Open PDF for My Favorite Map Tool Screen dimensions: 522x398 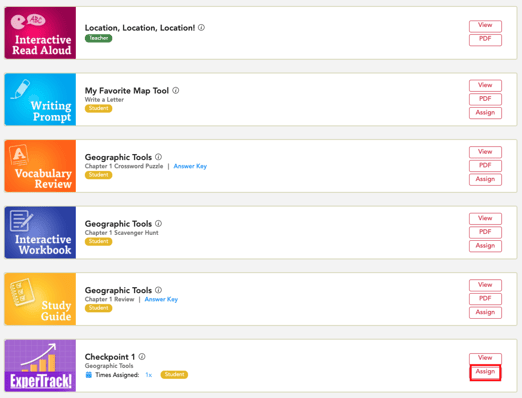(x=485, y=99)
